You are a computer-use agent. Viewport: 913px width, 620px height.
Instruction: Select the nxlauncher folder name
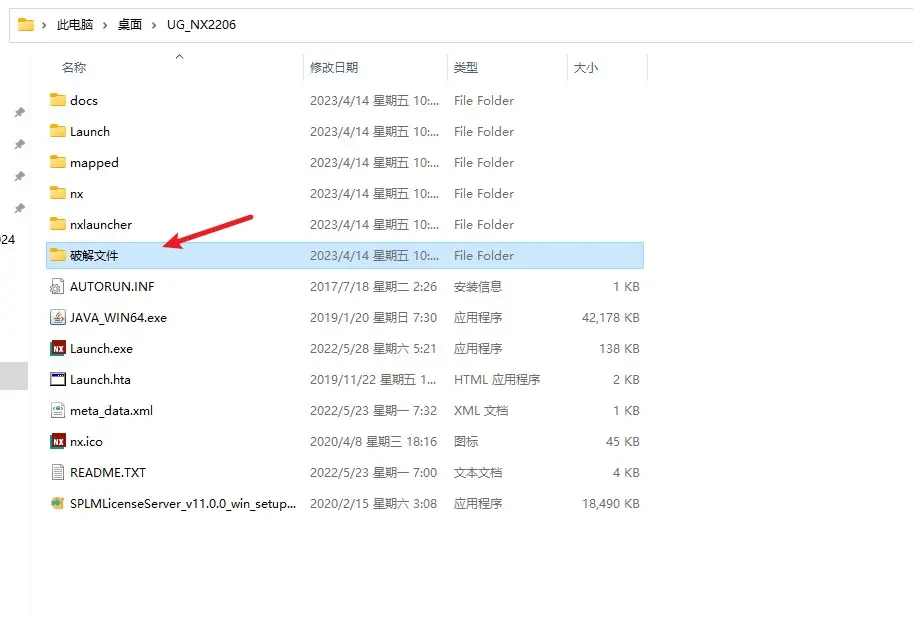tap(101, 225)
